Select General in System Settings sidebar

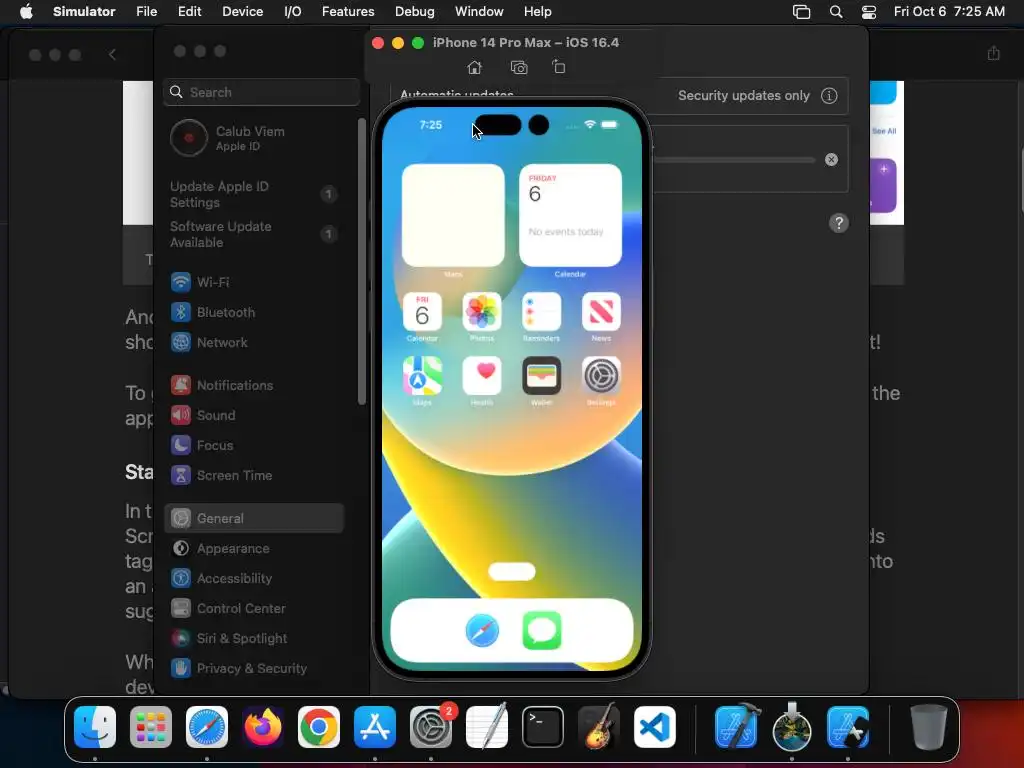[253, 519]
